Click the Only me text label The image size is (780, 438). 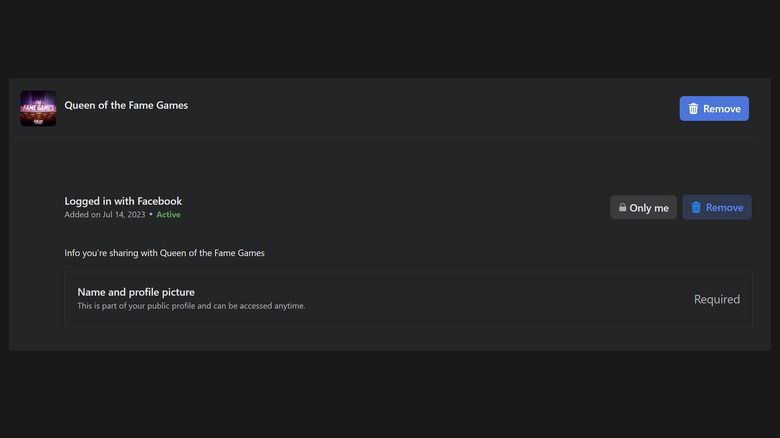pos(649,208)
